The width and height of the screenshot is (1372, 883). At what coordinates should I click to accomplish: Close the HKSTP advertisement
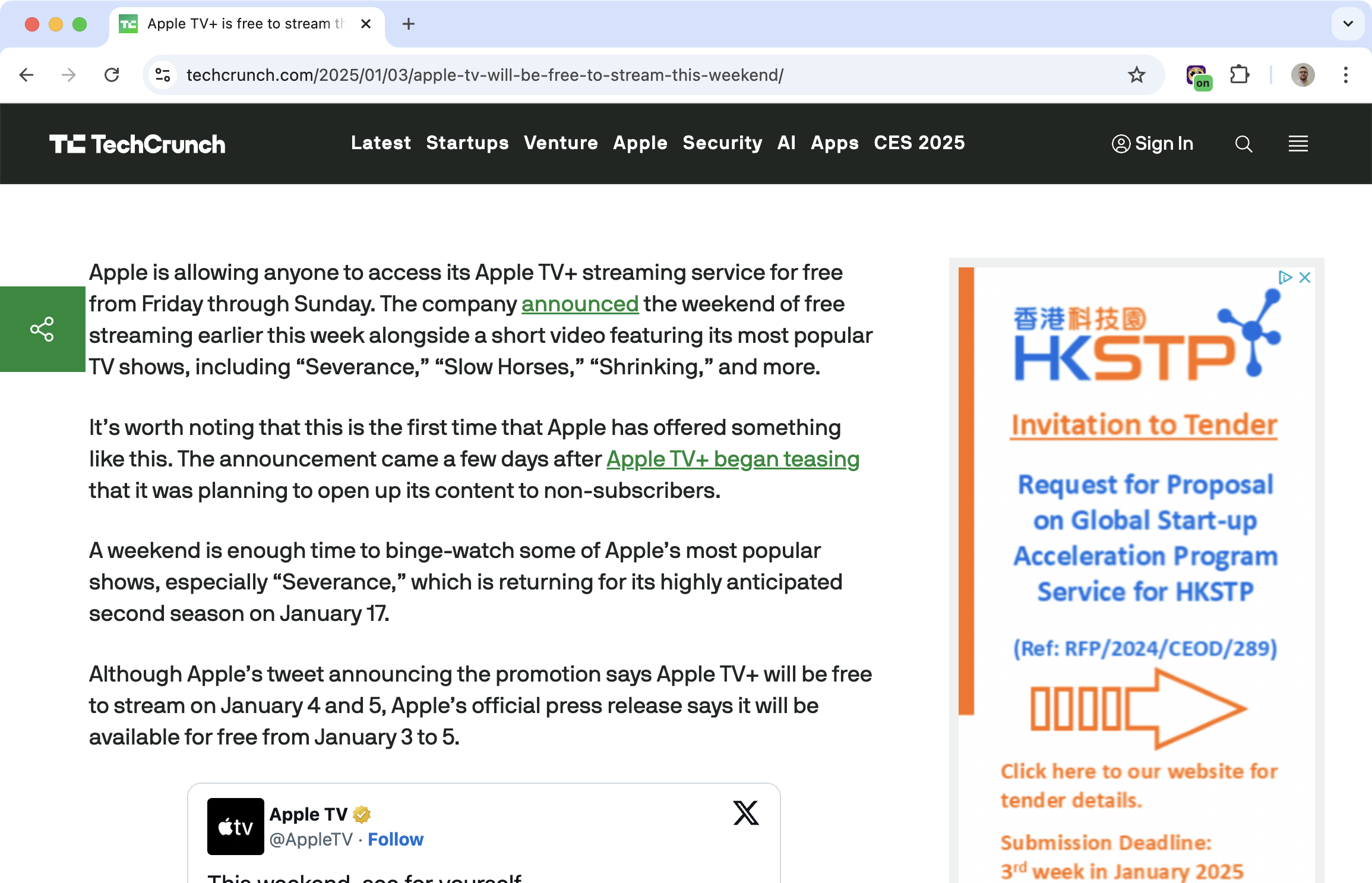(1305, 277)
